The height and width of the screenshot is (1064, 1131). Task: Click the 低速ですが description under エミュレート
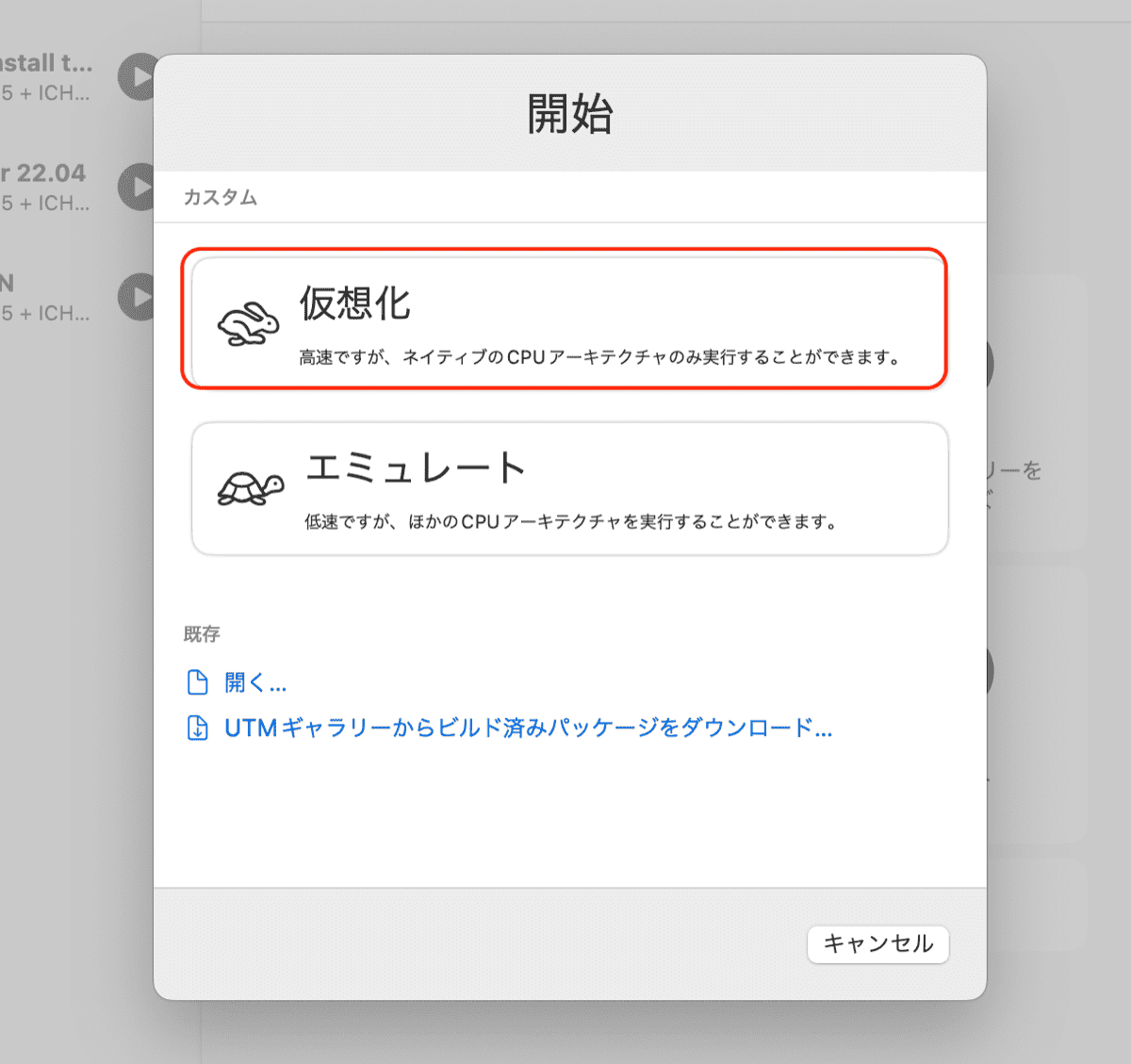(571, 521)
